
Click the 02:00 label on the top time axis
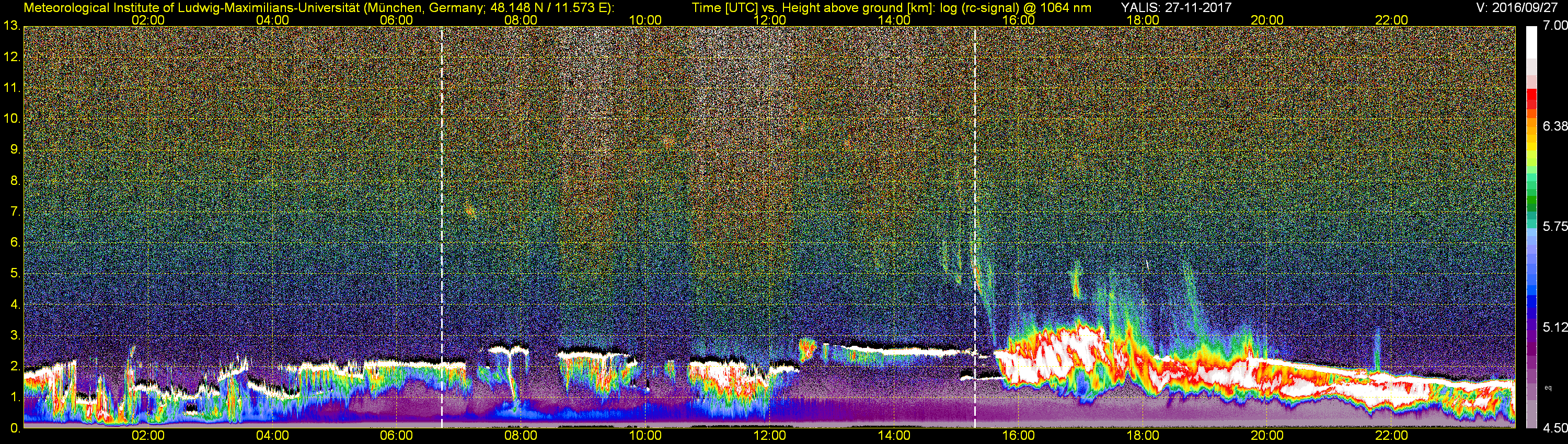[148, 20]
